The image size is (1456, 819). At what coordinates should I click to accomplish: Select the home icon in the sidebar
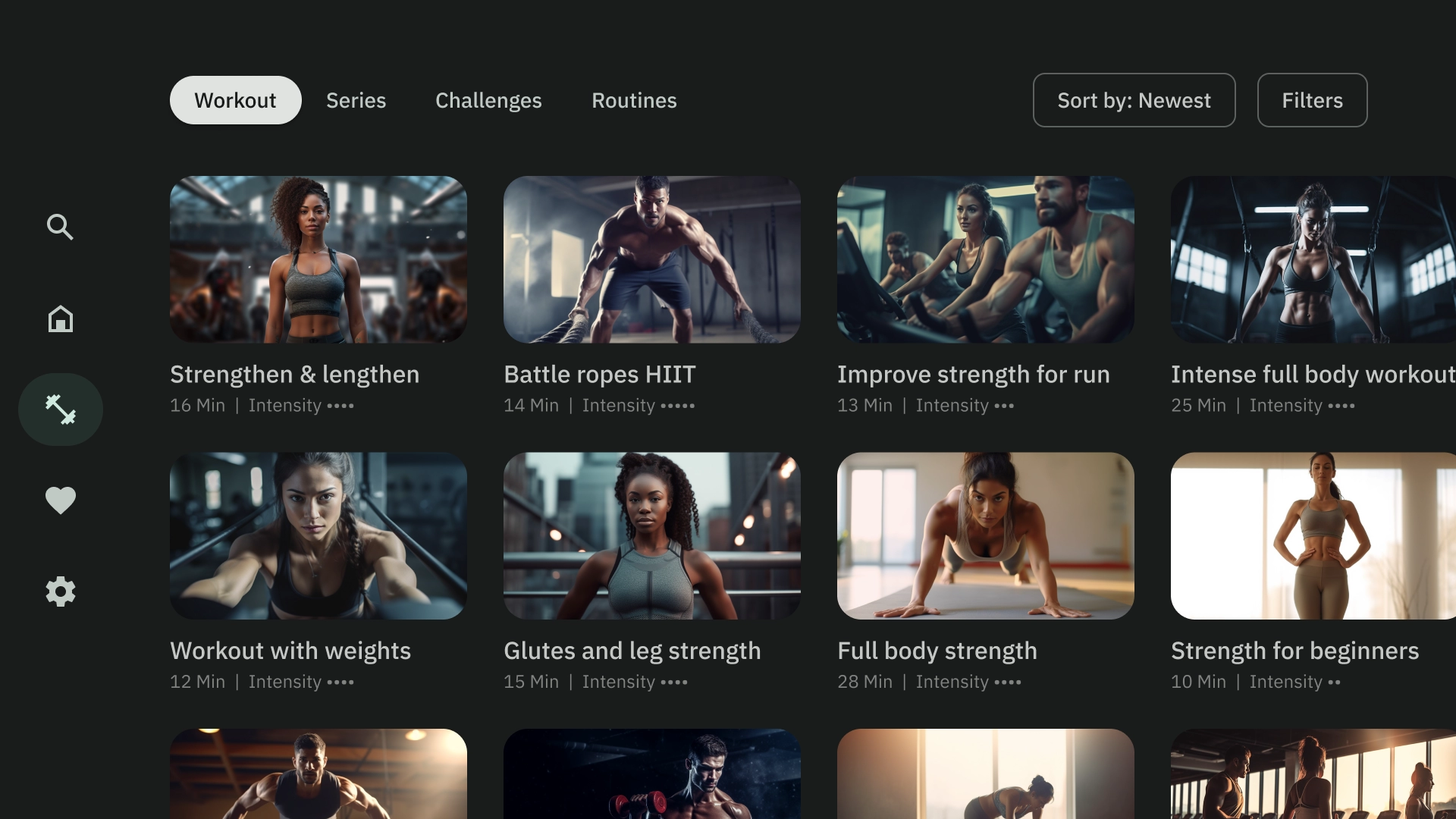[x=60, y=318]
